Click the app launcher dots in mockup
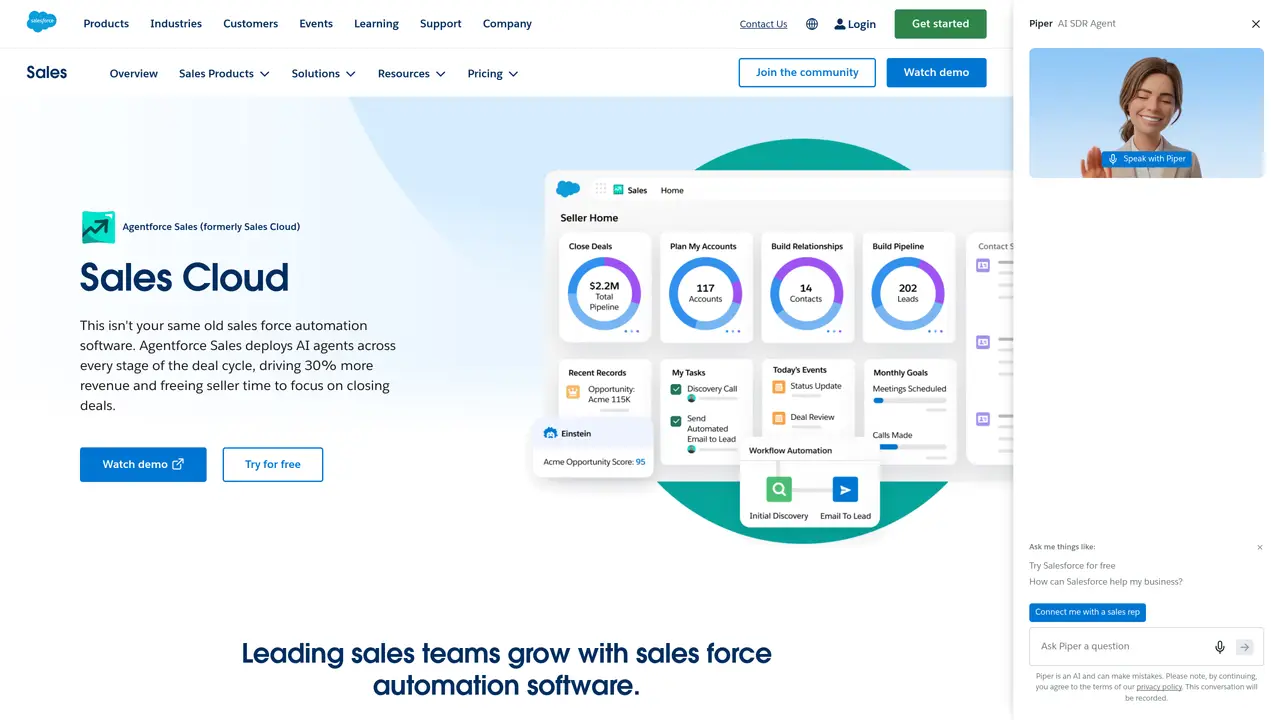 pyautogui.click(x=600, y=189)
